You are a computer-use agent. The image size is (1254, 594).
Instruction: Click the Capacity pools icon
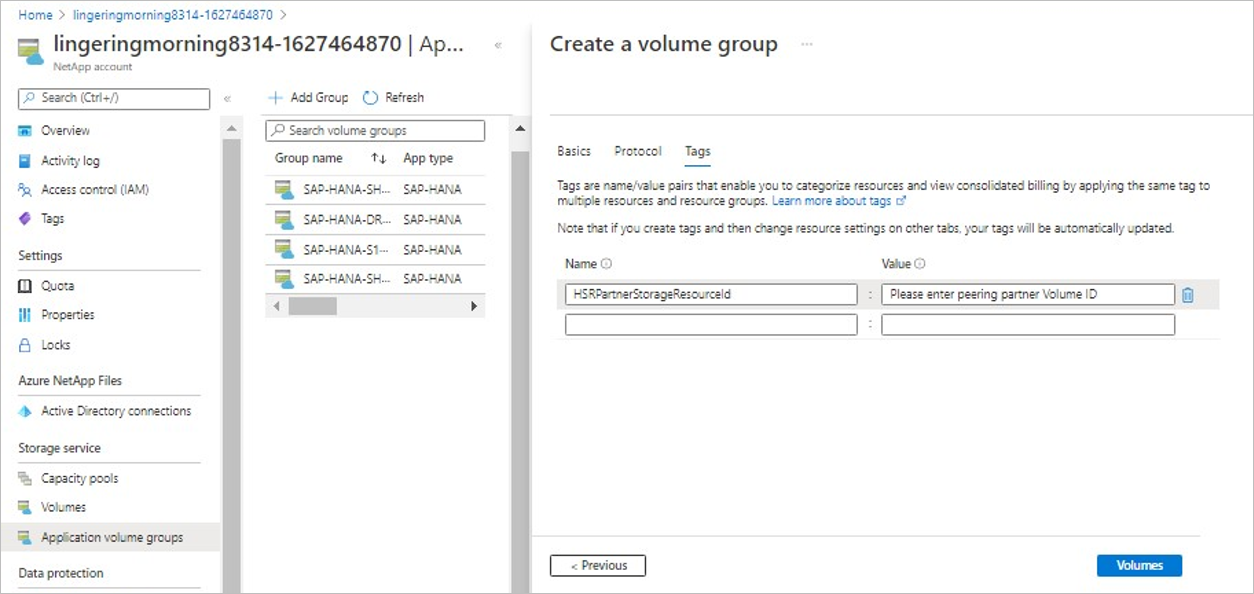[26, 479]
